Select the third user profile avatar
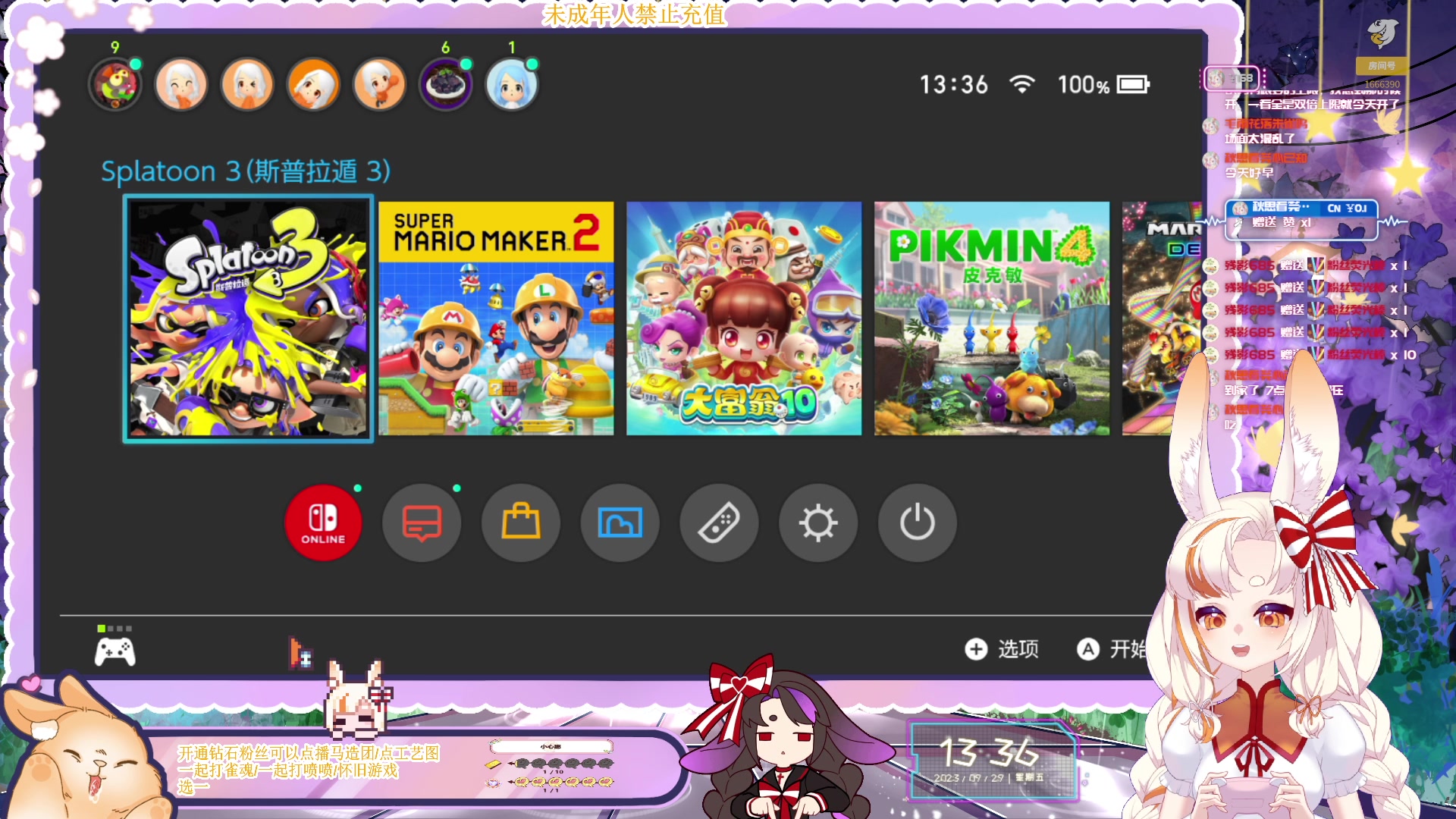 click(x=247, y=84)
